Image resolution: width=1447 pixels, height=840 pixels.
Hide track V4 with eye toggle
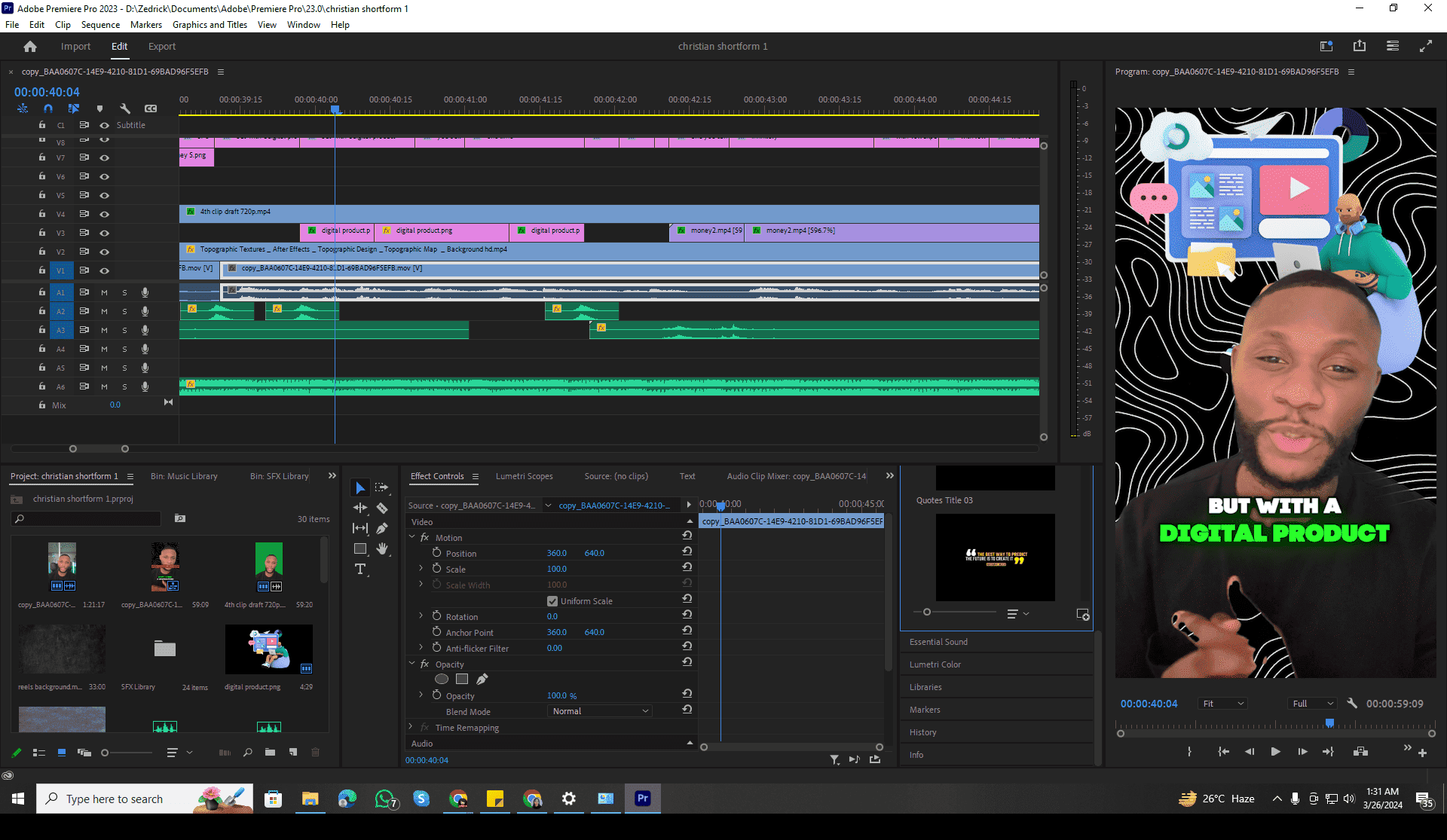[105, 214]
